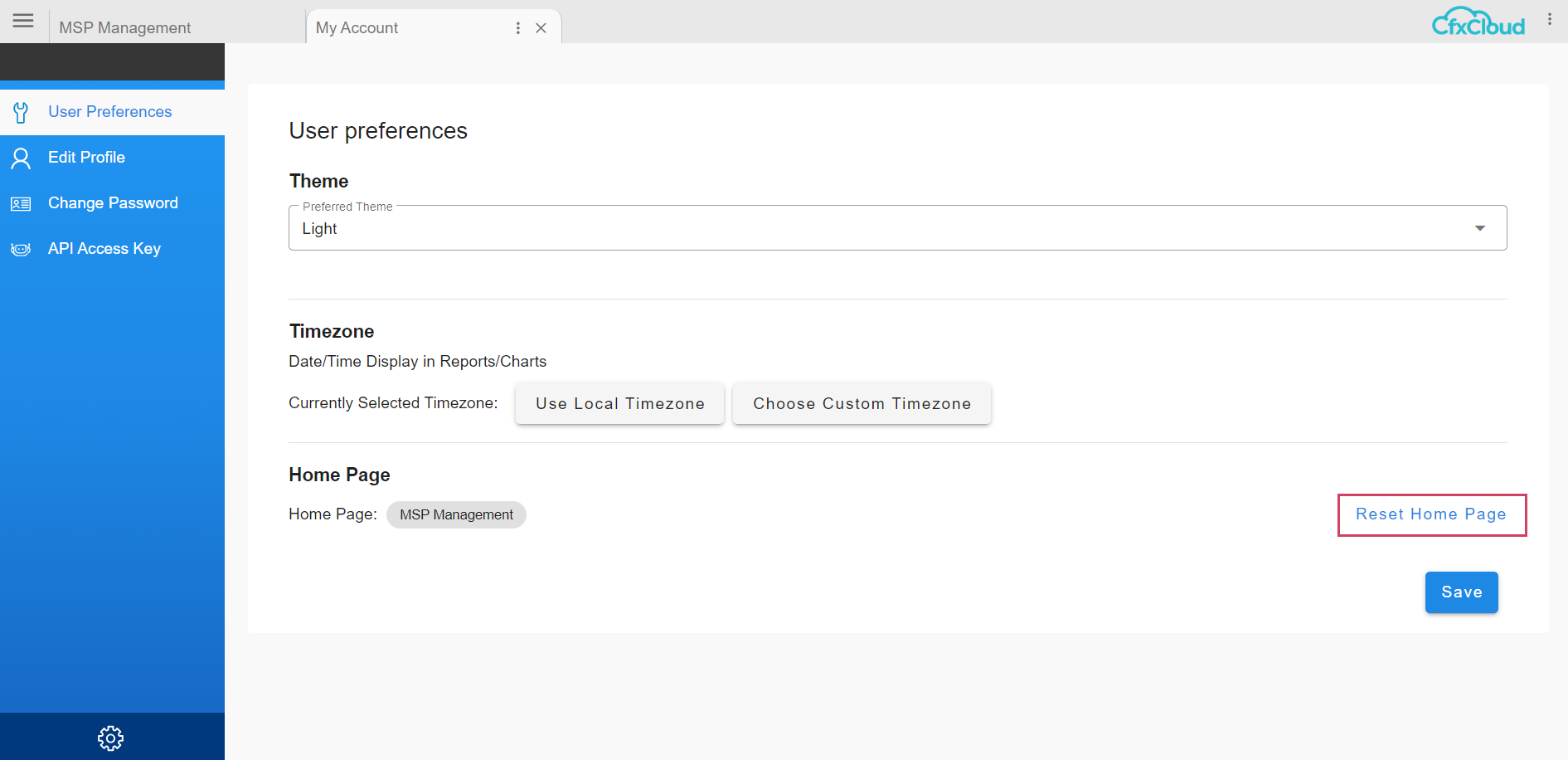Screen dimensions: 1568x760
Task: Click the CfxCloud logo
Action: [x=1478, y=22]
